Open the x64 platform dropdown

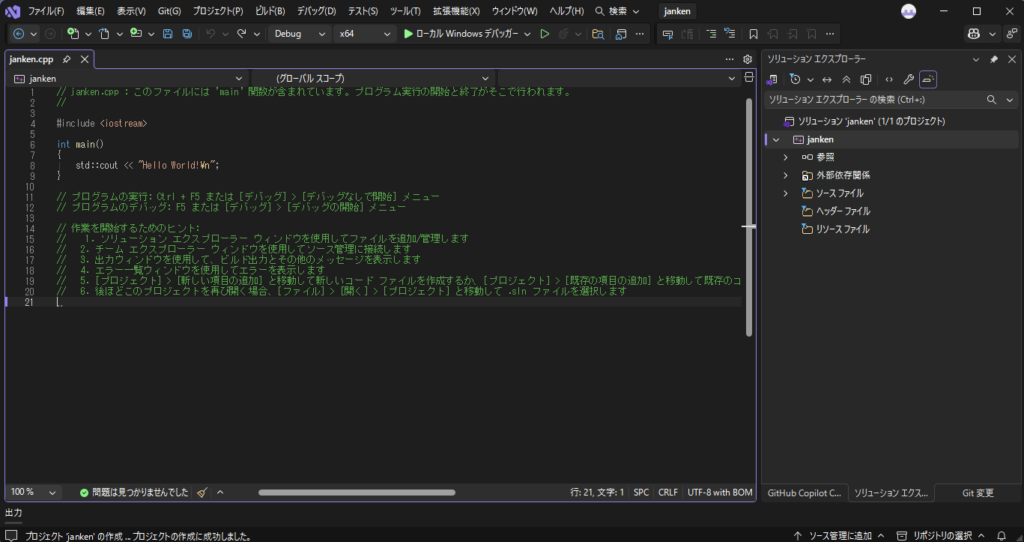pyautogui.click(x=365, y=34)
